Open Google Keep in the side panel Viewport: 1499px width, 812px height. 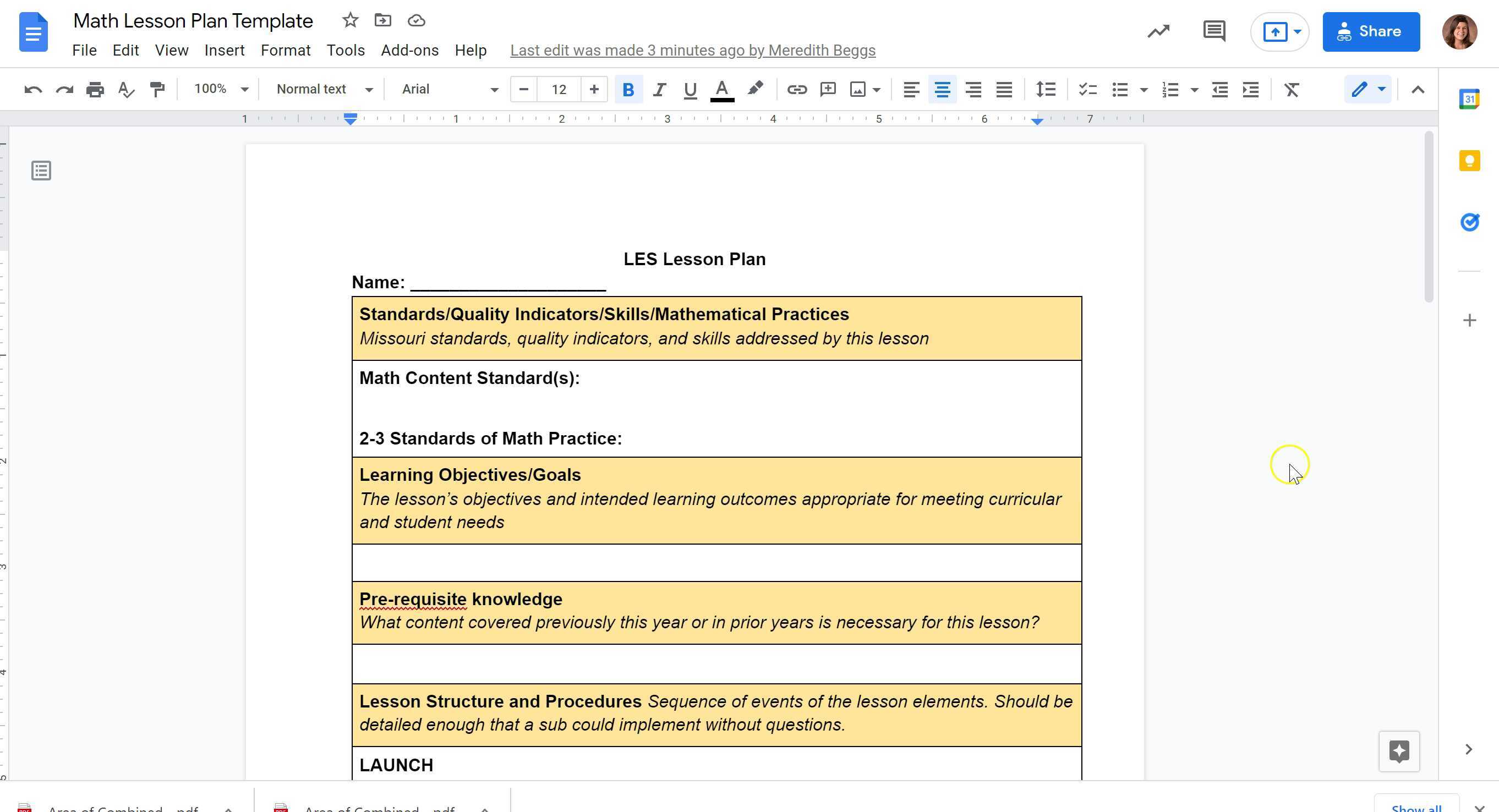1469,161
